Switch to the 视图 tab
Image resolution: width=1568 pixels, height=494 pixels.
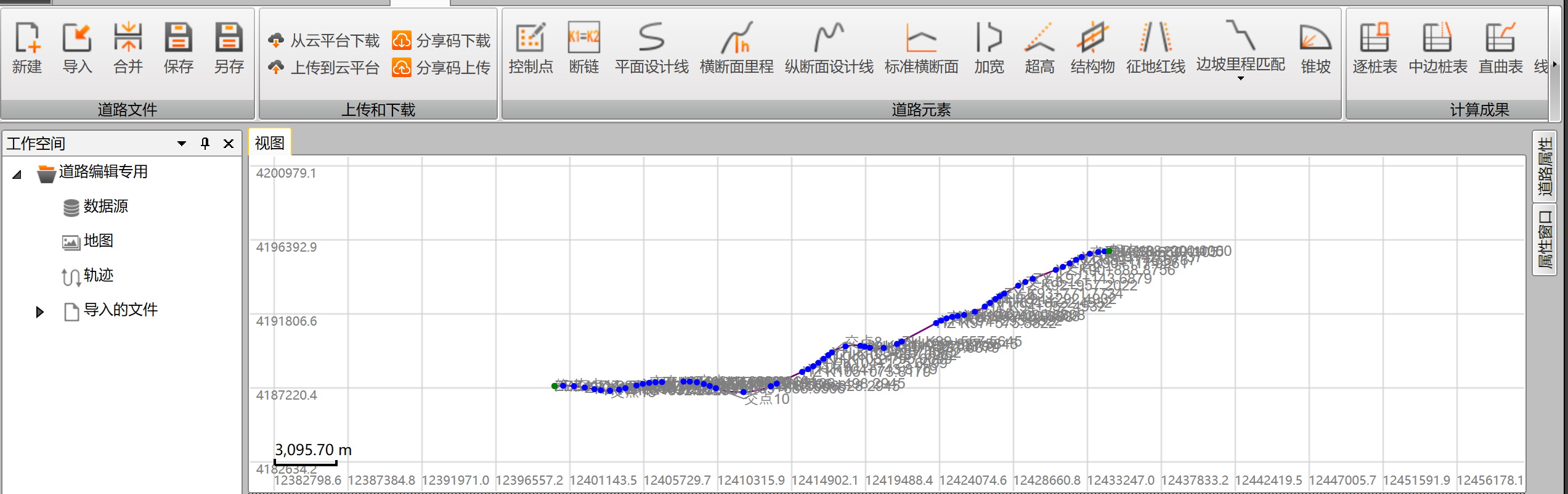point(269,143)
